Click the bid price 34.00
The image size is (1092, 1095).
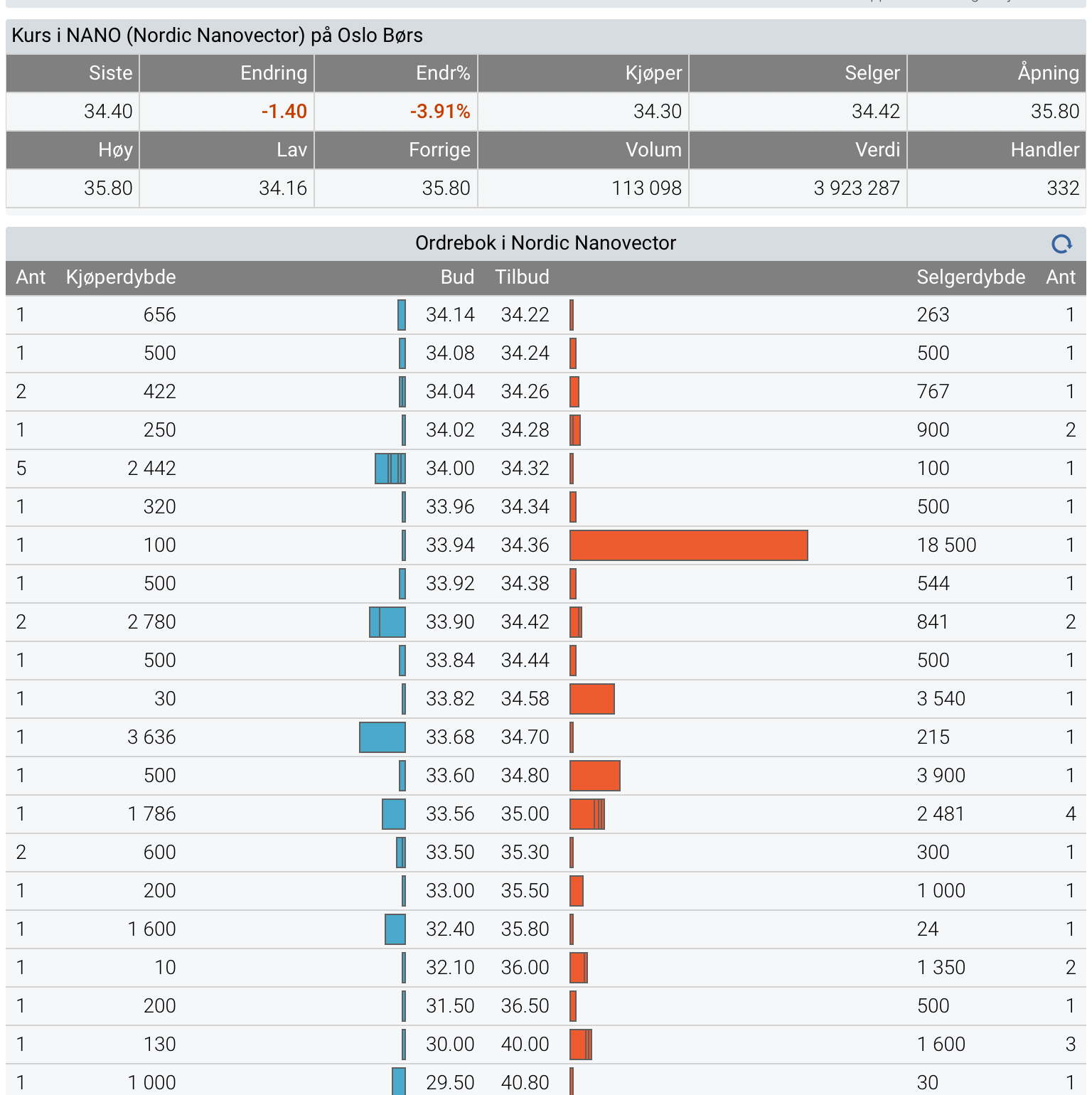[450, 469]
